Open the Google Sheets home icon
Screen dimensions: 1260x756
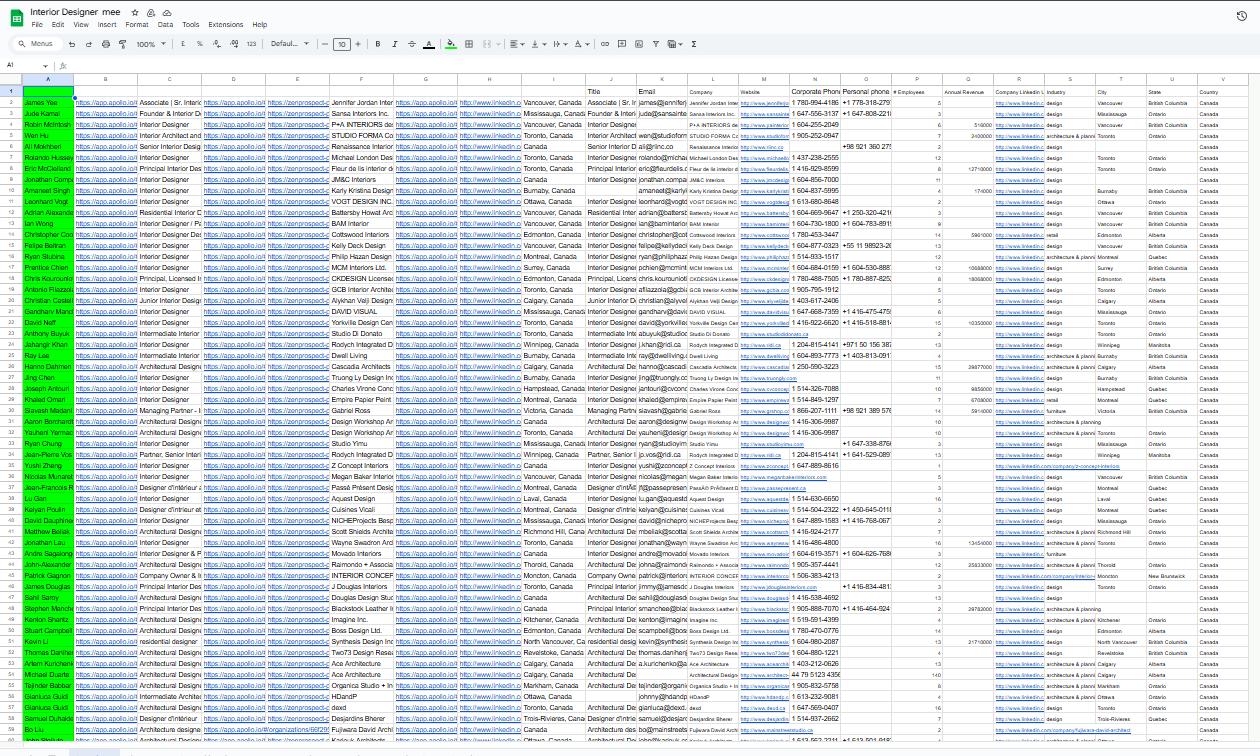click(x=17, y=17)
